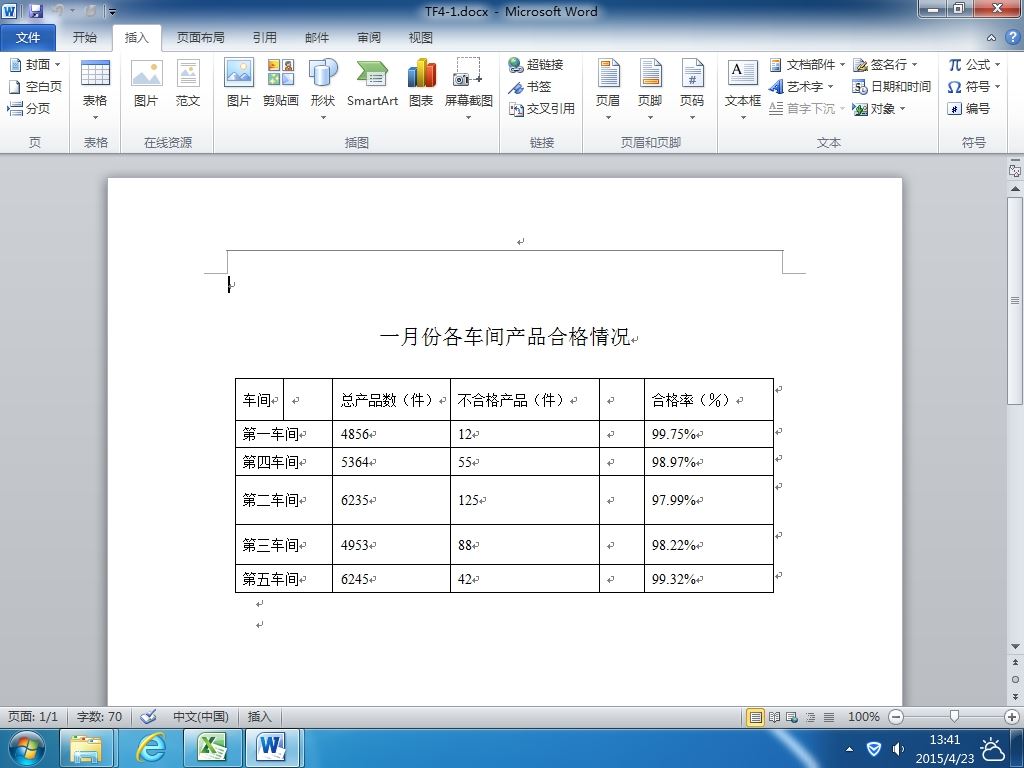Insert Date and Time (日期和时间)
The height and width of the screenshot is (768, 1024).
click(891, 86)
